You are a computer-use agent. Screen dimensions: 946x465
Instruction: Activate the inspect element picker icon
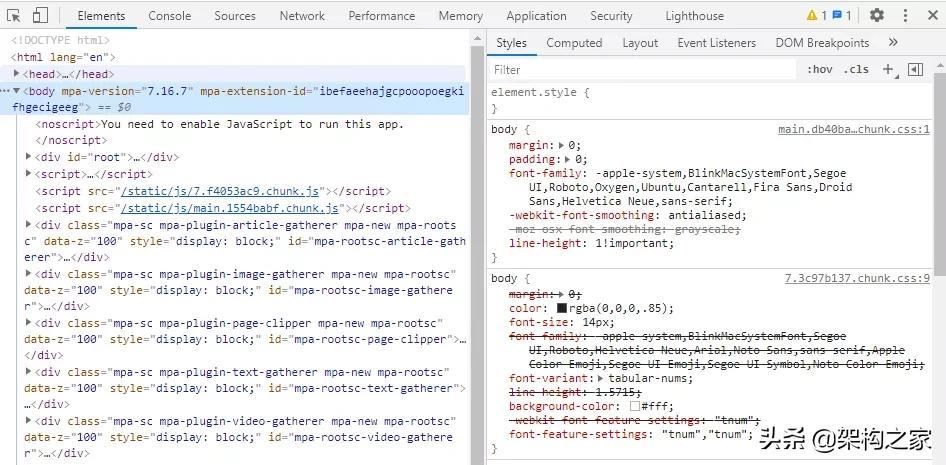coord(15,15)
